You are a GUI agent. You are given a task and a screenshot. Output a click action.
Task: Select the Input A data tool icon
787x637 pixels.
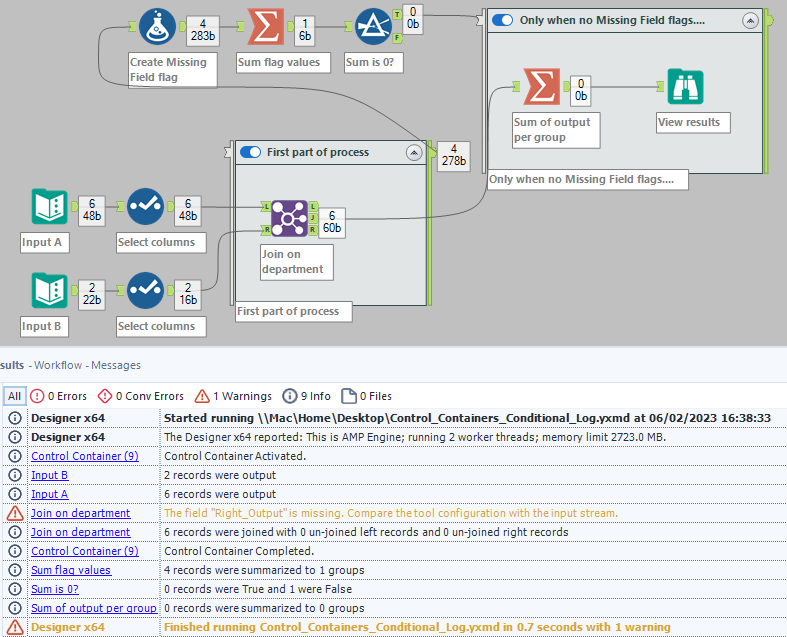tap(49, 207)
